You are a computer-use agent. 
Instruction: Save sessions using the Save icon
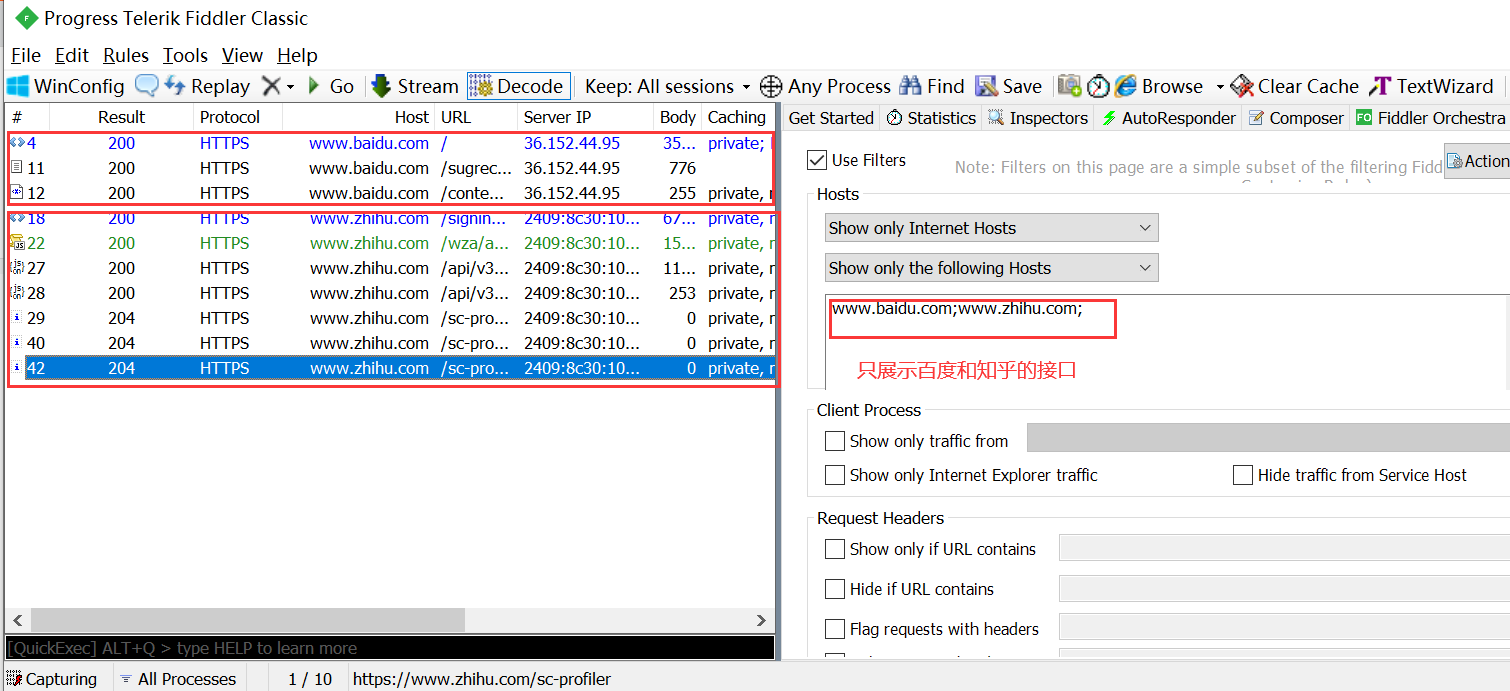(x=1009, y=86)
